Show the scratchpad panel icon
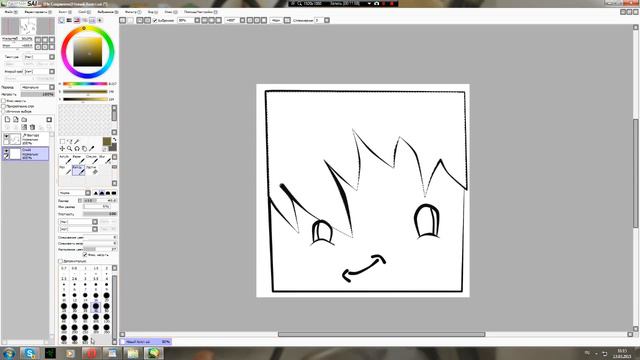 (100, 20)
